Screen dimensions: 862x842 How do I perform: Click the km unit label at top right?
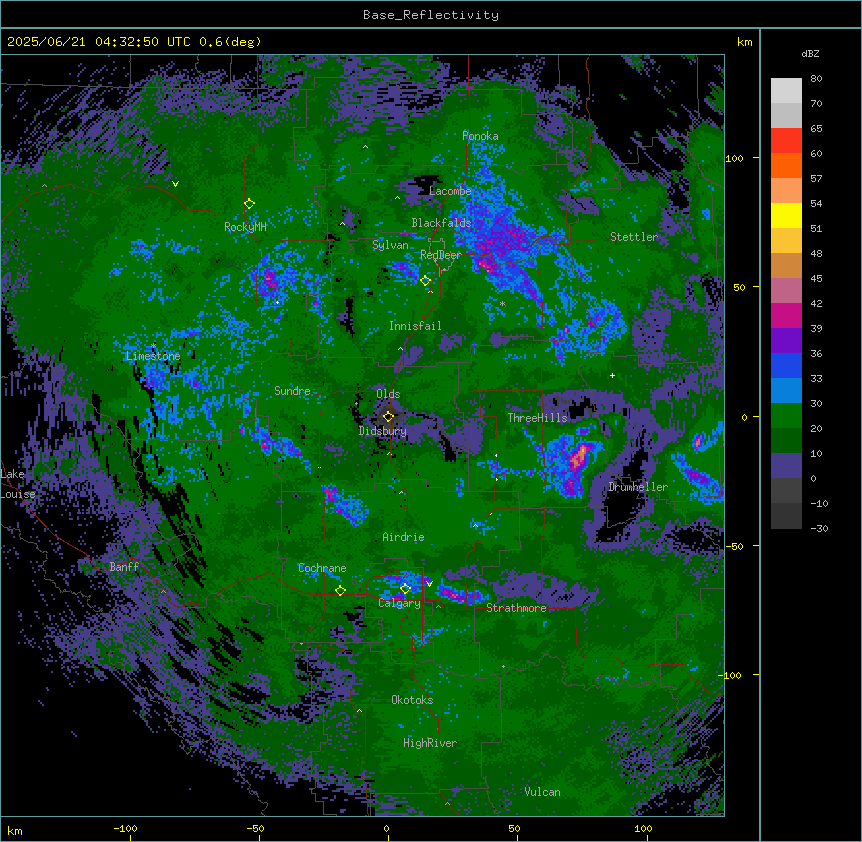tap(744, 42)
